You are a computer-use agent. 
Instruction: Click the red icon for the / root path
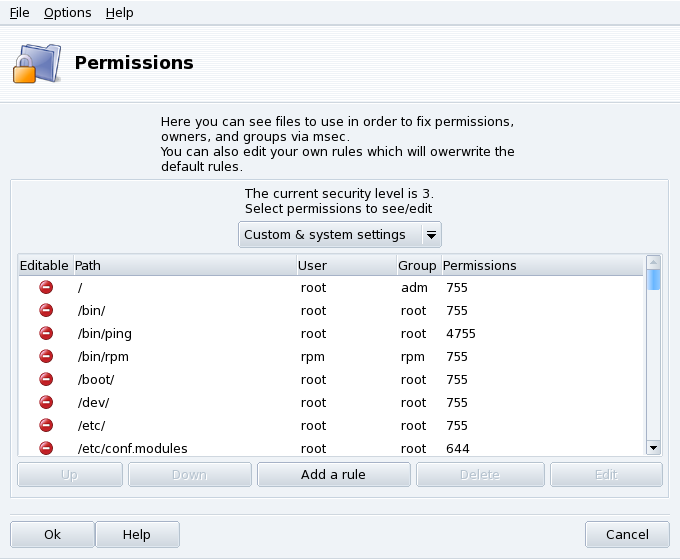point(46,287)
